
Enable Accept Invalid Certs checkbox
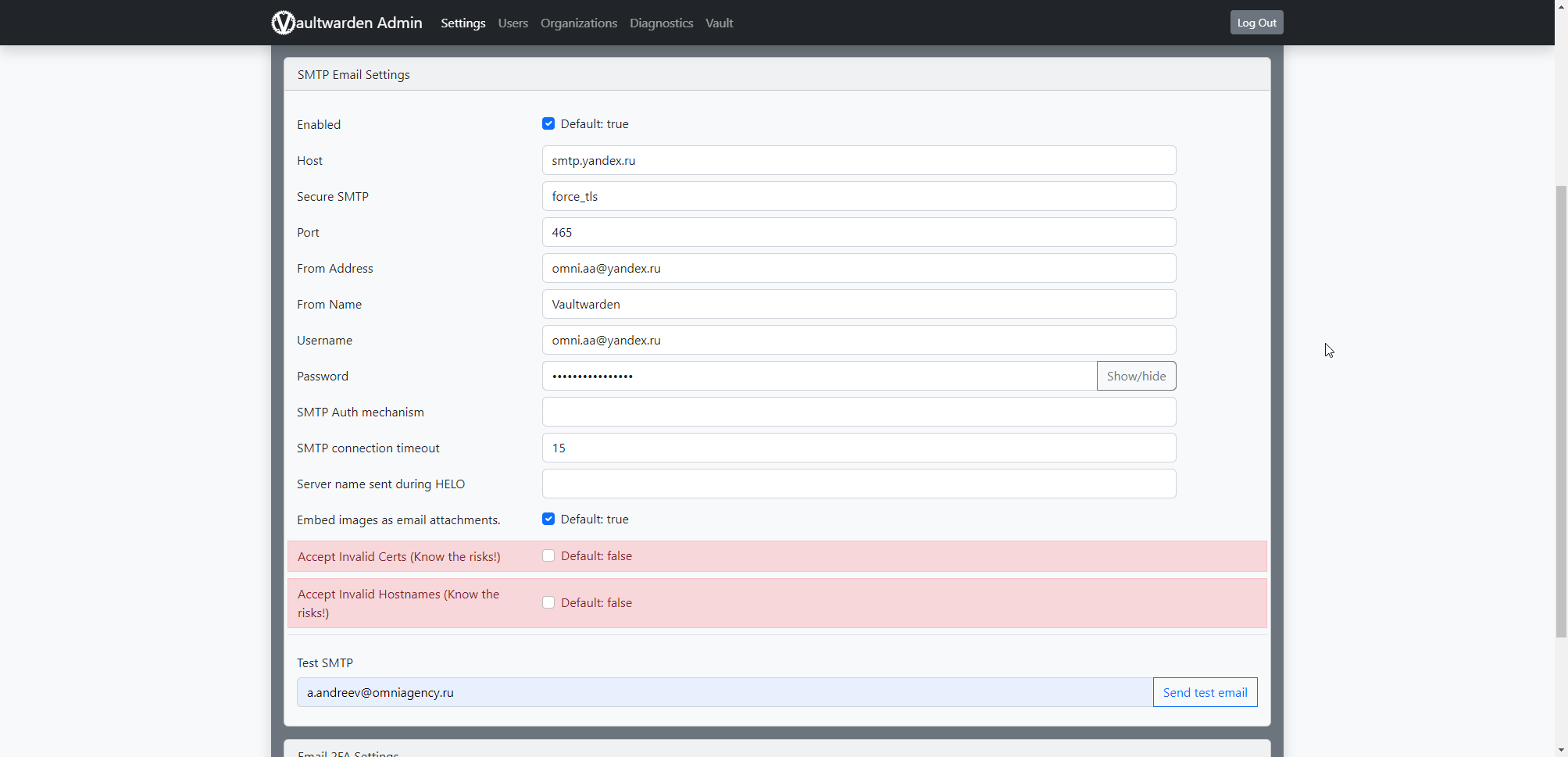coord(548,555)
